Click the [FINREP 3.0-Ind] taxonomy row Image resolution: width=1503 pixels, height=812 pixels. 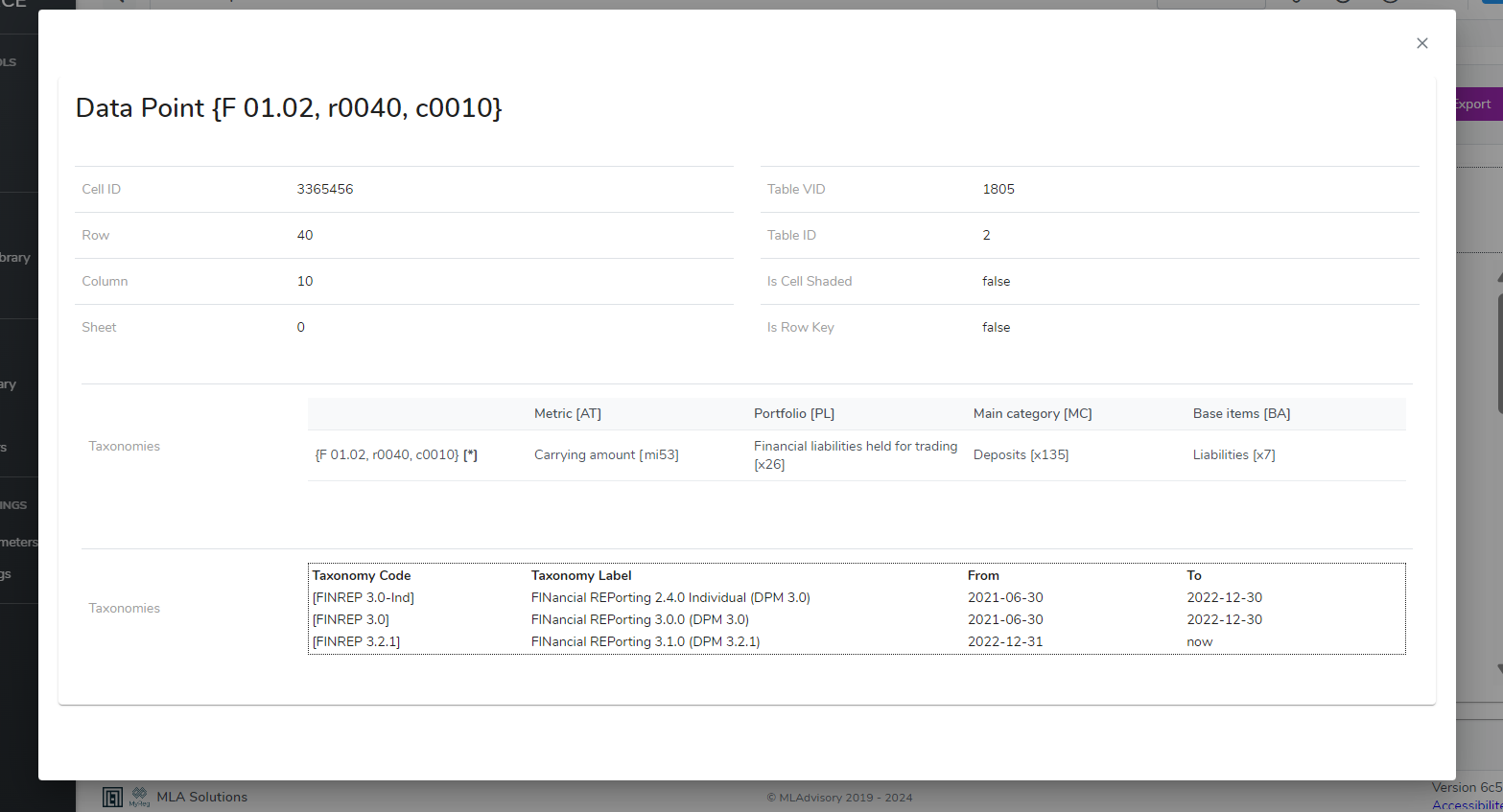pyautogui.click(x=363, y=597)
